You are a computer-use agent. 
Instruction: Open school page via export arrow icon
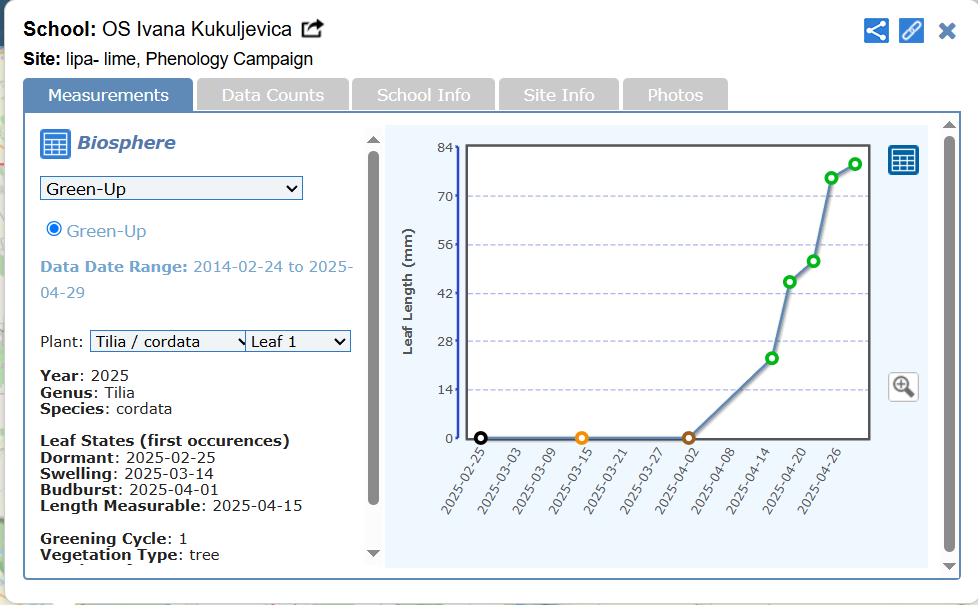[313, 29]
